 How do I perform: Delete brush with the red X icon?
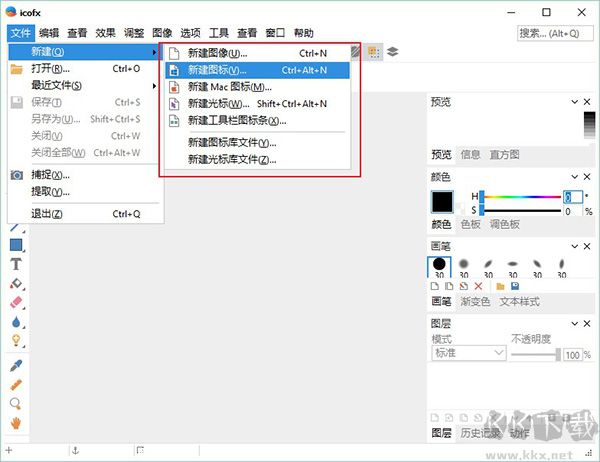point(478,286)
